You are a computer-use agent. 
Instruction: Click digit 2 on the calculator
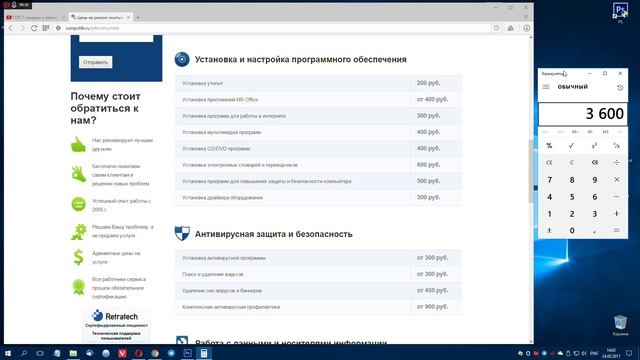click(x=572, y=214)
